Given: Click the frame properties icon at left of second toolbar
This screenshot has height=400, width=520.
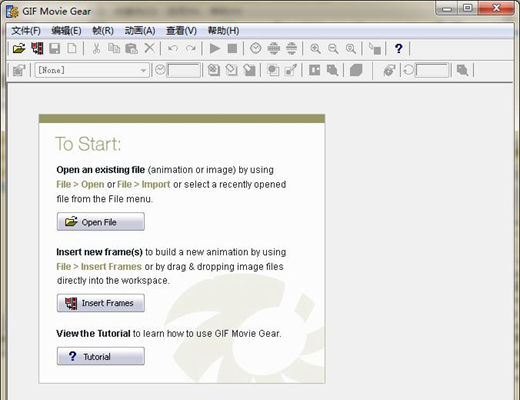Looking at the screenshot, I should click(19, 70).
